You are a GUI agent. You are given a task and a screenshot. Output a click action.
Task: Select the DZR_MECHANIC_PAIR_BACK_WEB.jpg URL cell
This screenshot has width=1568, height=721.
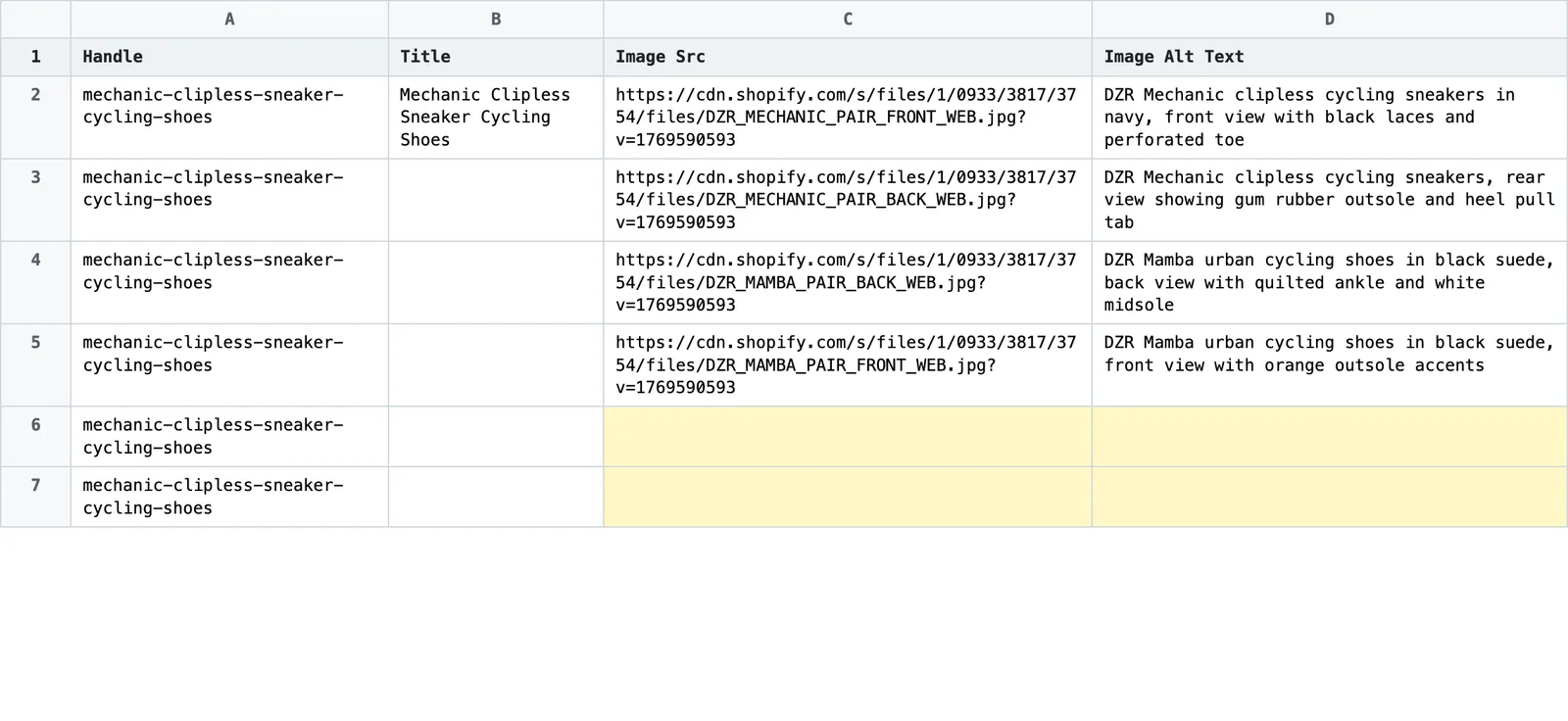click(x=848, y=200)
